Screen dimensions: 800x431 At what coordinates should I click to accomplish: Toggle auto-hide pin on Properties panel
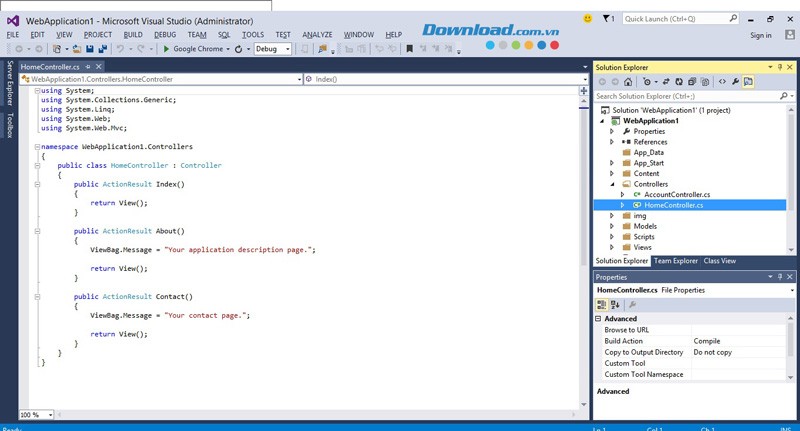pyautogui.click(x=780, y=277)
